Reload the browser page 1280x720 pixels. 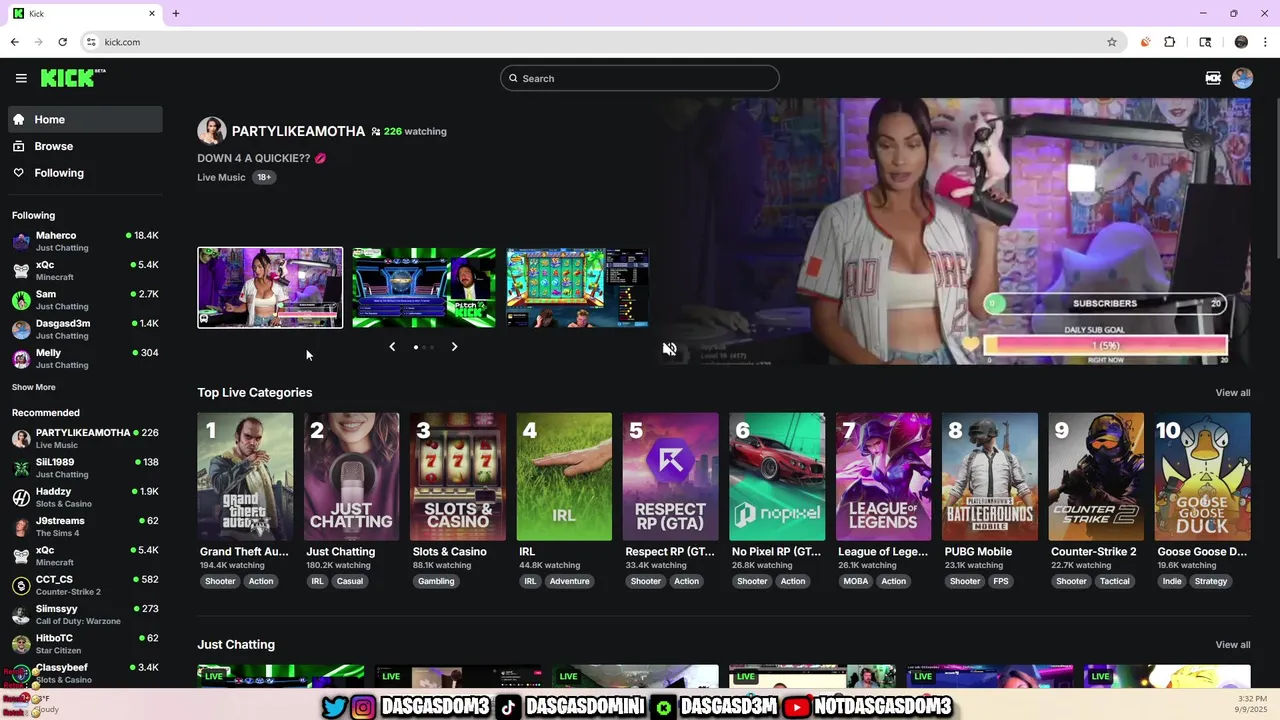click(62, 42)
